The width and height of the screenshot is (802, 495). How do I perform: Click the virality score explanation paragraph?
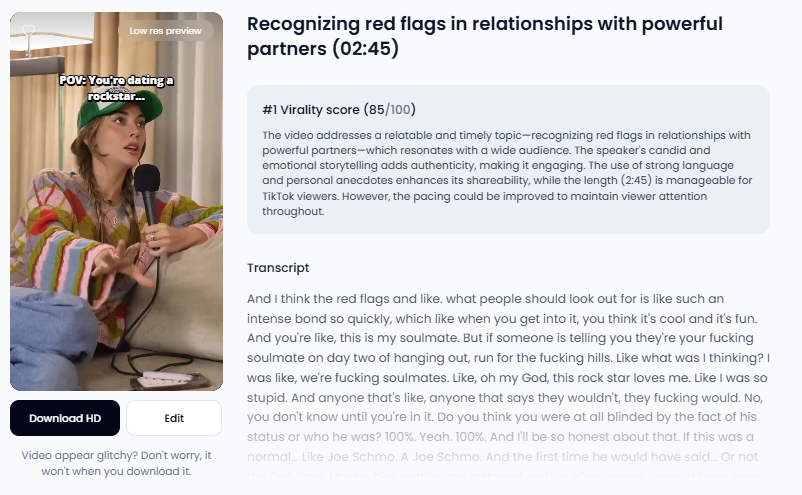click(507, 173)
